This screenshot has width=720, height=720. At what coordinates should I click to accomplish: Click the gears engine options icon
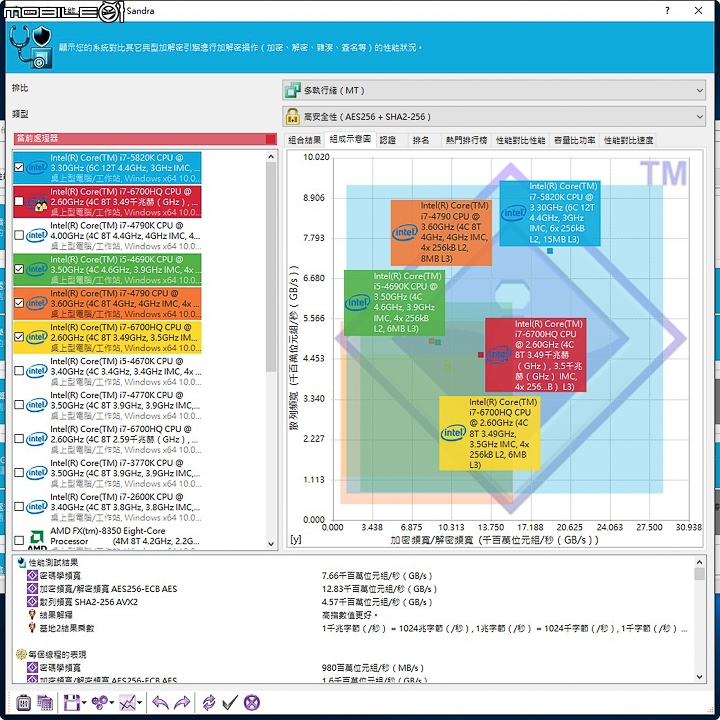(100, 703)
